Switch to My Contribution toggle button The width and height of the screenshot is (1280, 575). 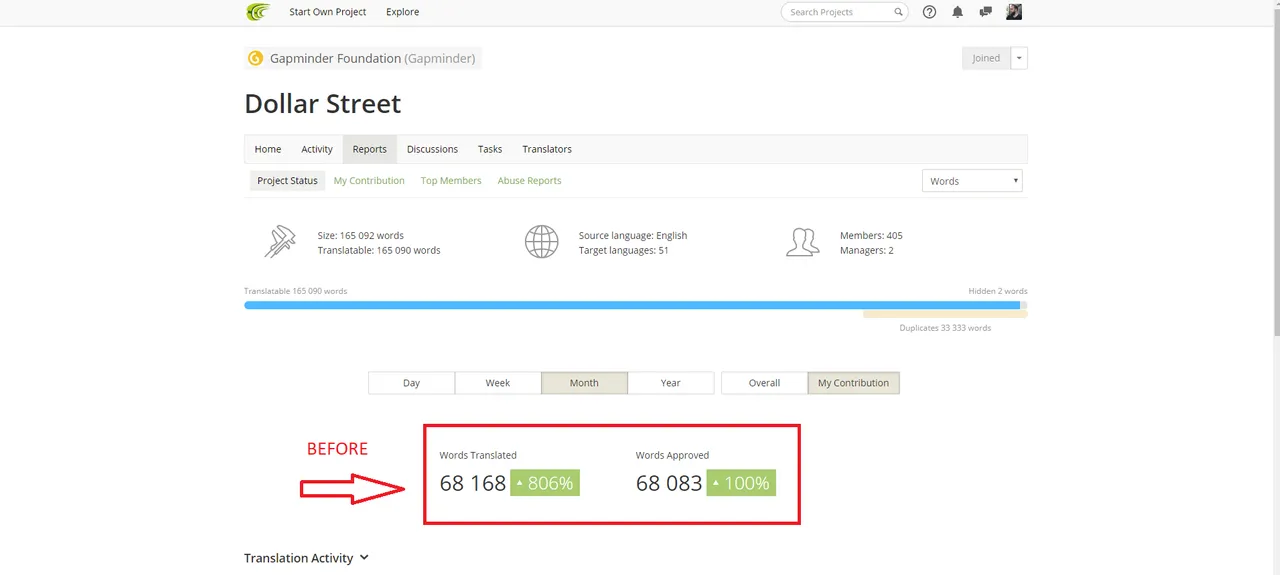pos(853,383)
